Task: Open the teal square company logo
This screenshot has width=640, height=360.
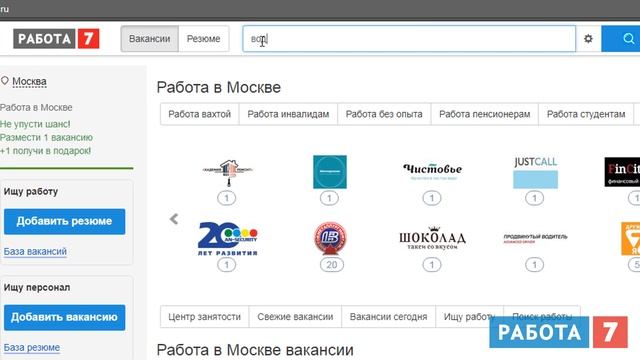Action: click(330, 172)
